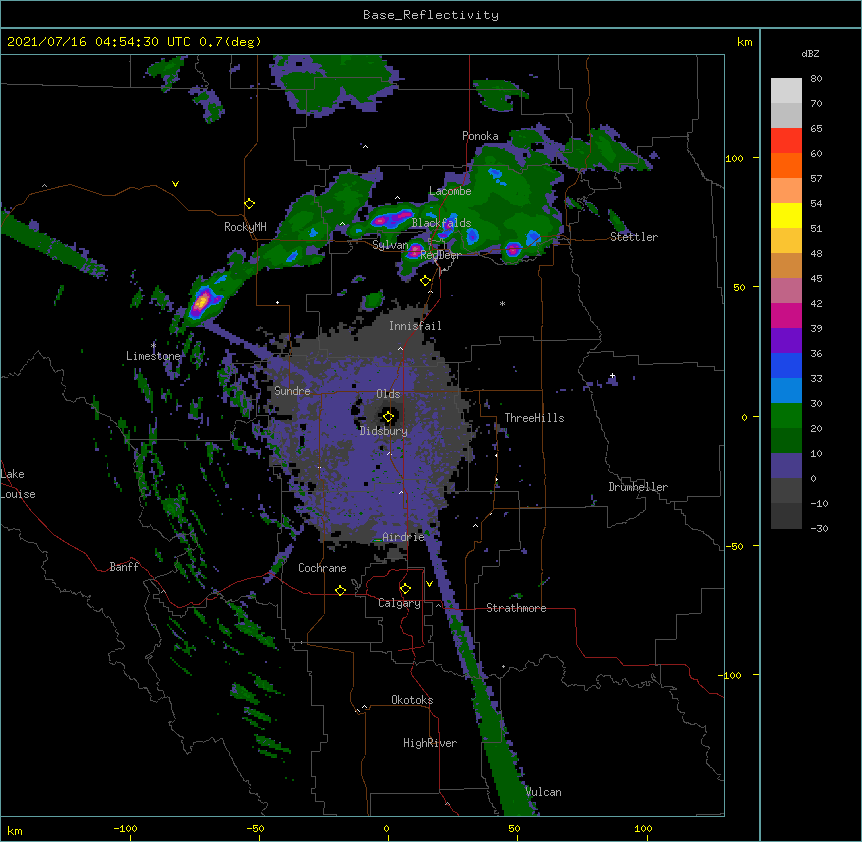Click the green 30 dBZ legend color
The height and width of the screenshot is (842, 862).
click(x=786, y=416)
